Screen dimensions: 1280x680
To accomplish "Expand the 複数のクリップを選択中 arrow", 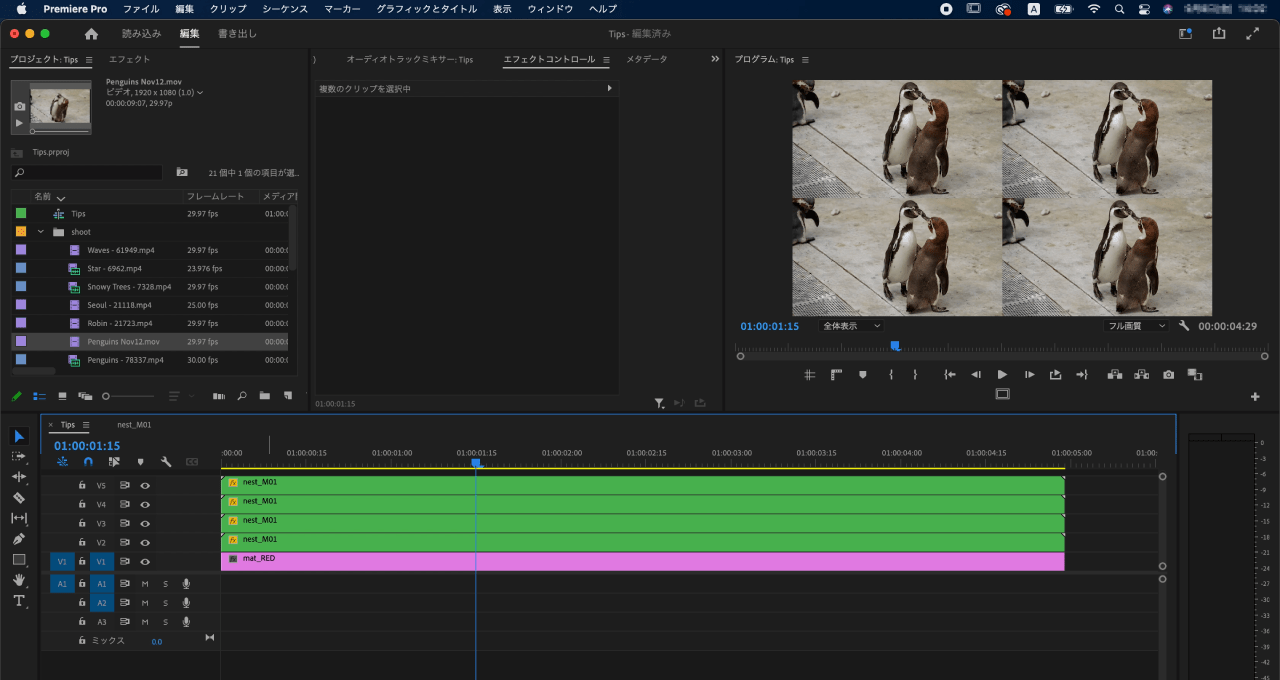I will click(610, 89).
